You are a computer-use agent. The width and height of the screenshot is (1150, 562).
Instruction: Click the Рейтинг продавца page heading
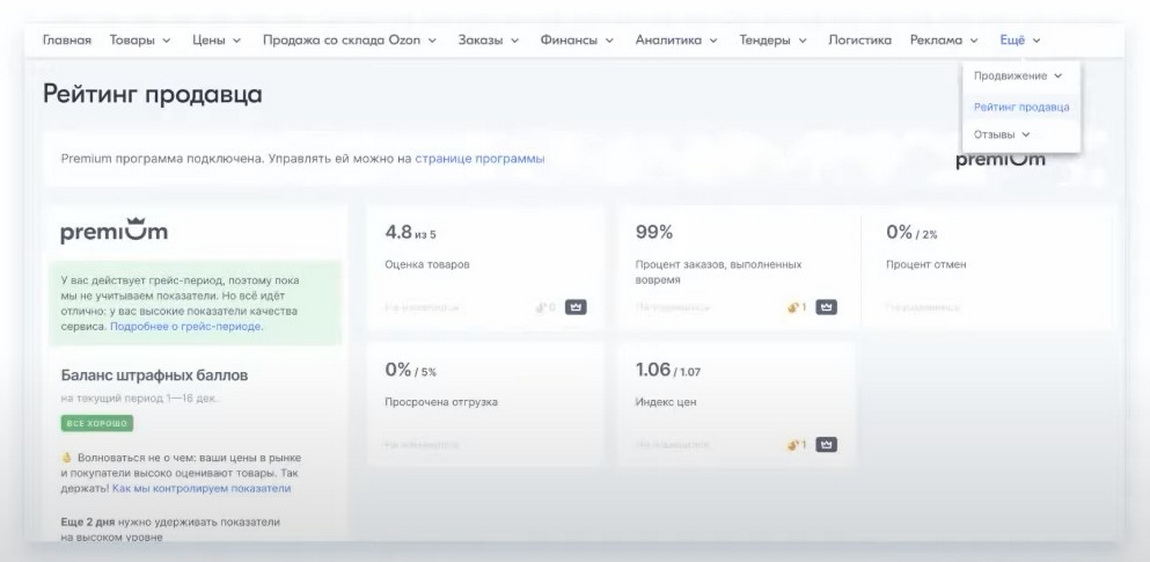click(x=153, y=94)
